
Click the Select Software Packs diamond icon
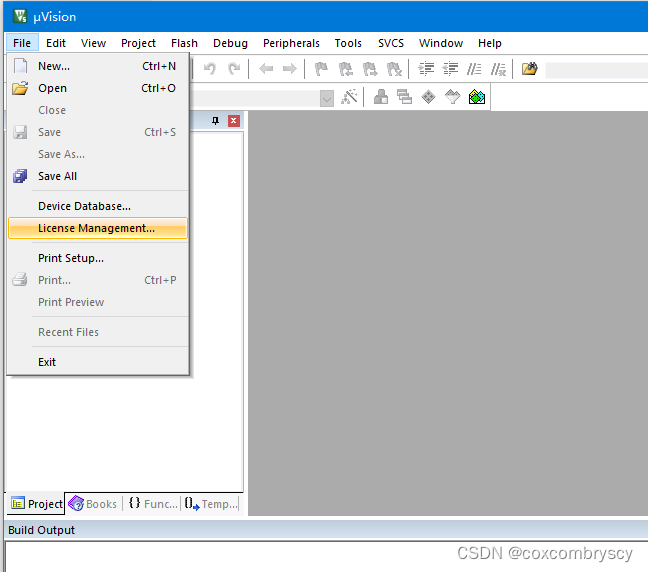(x=453, y=97)
